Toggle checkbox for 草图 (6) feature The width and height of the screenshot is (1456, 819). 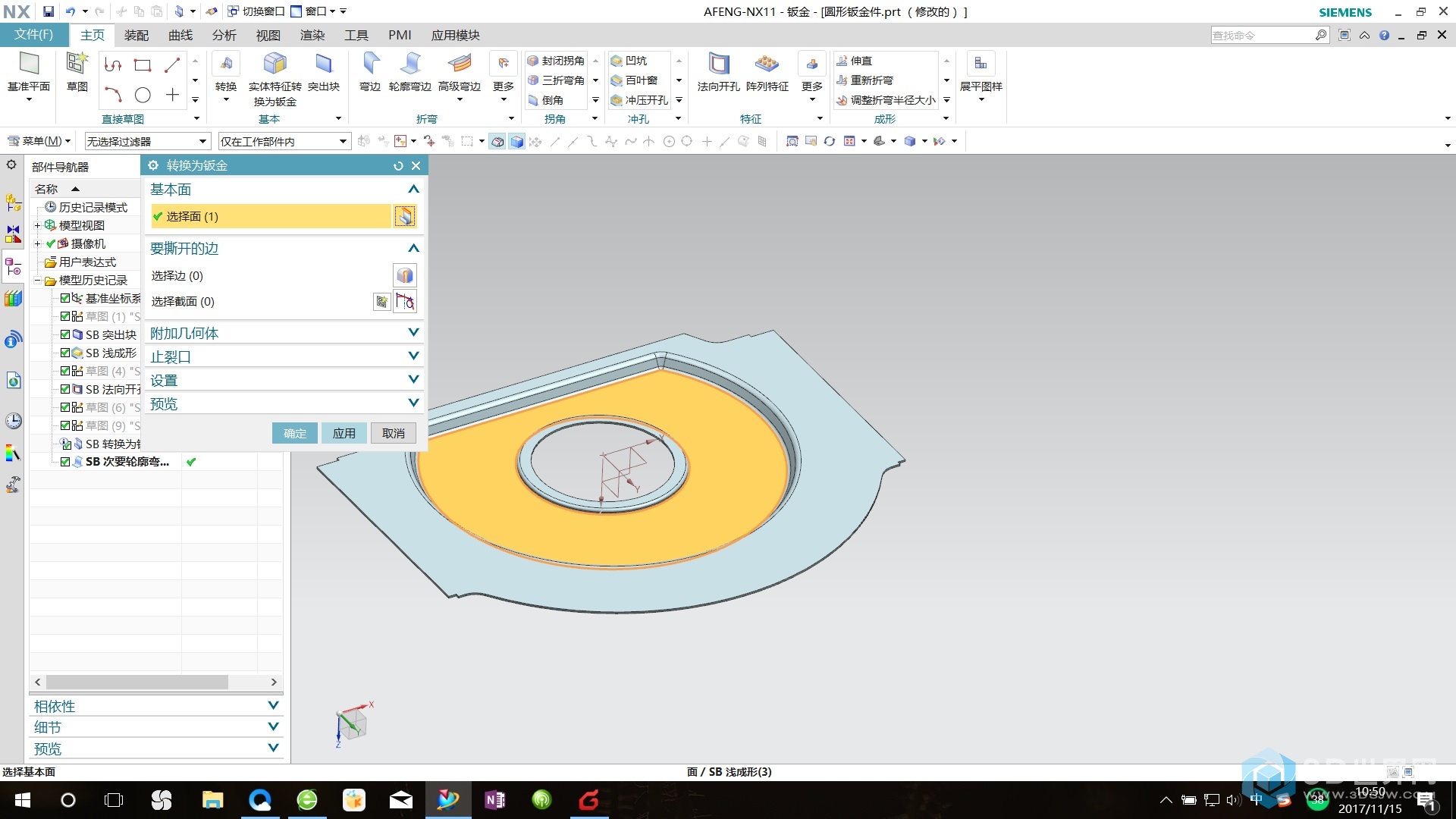point(65,407)
